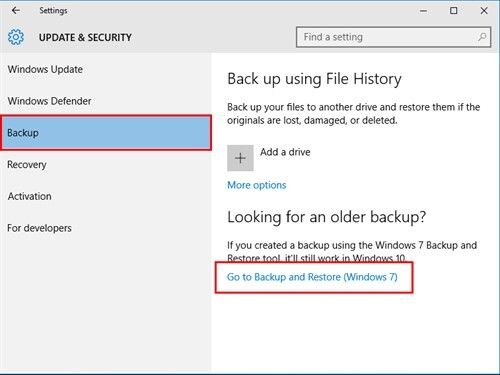Select the Backup section
Image resolution: width=500 pixels, height=375 pixels.
point(106,133)
